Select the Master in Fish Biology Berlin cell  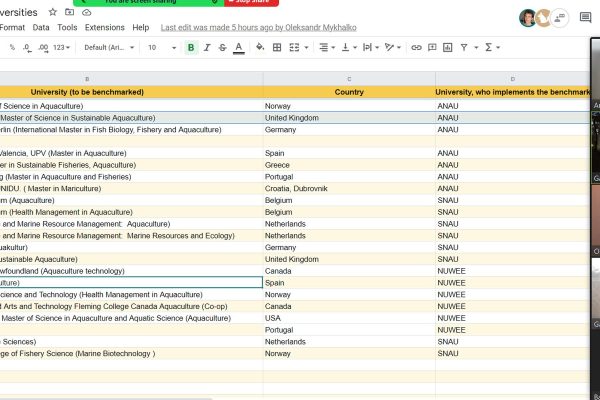pos(131,130)
